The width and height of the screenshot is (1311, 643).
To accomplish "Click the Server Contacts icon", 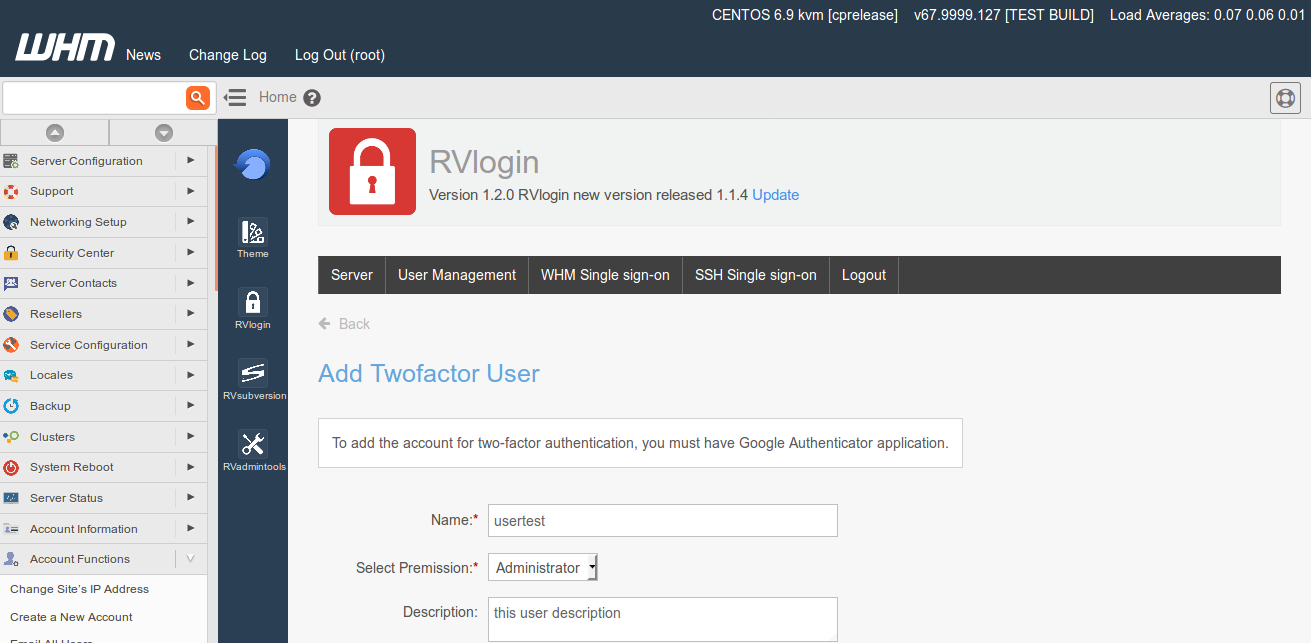I will click(11, 283).
